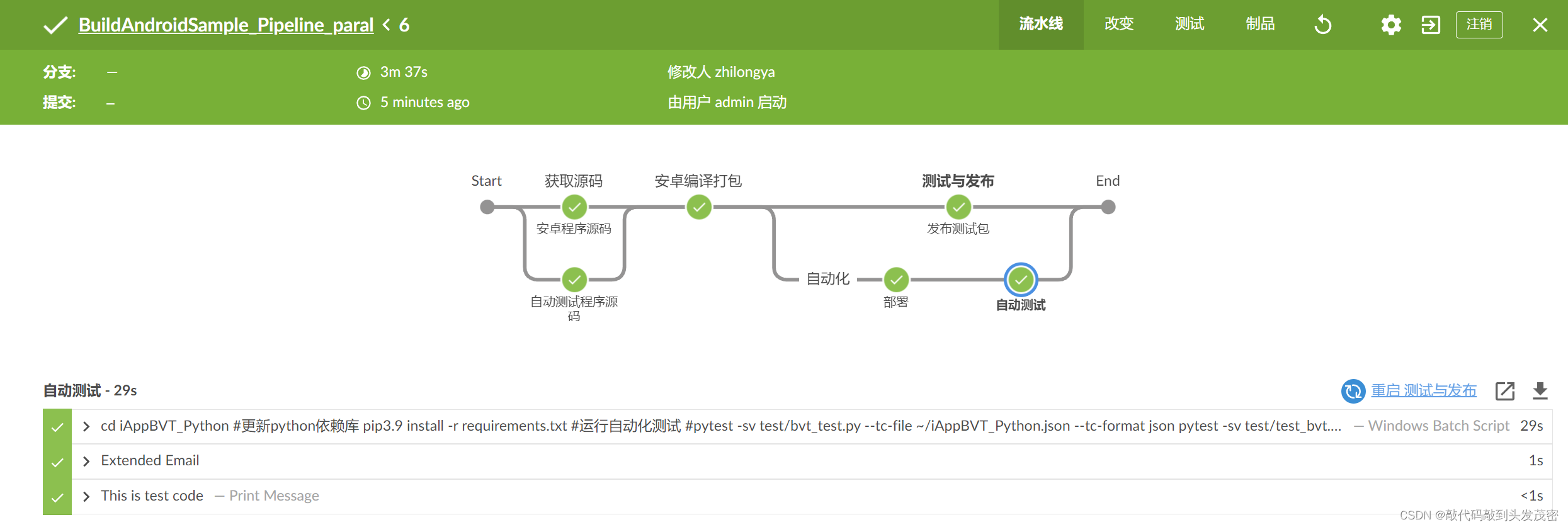Select the 部署 stage node
1568x527 pixels.
(896, 280)
